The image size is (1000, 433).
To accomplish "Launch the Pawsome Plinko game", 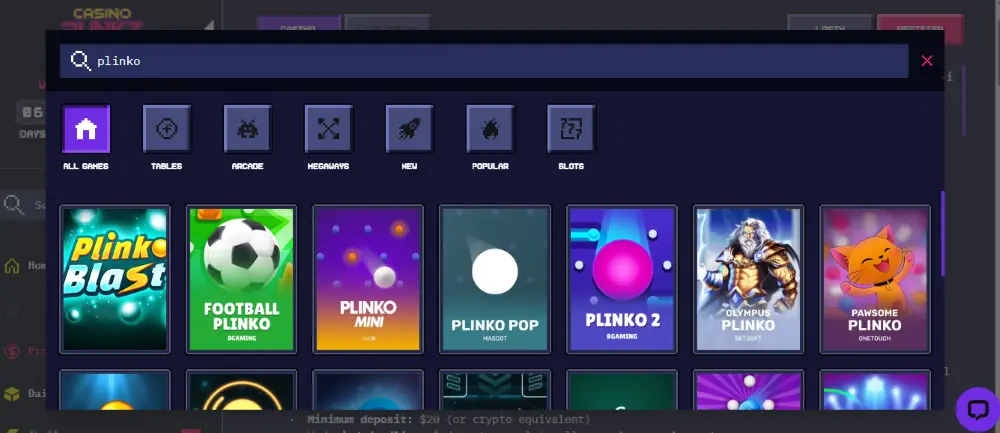I will [x=875, y=279].
